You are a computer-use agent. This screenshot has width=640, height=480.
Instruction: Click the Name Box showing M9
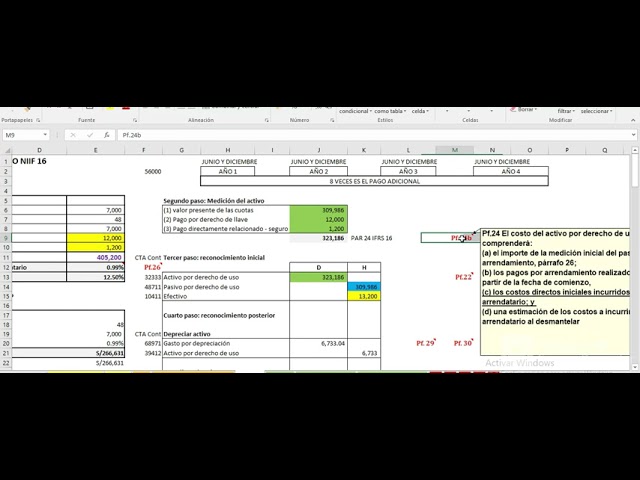click(20, 134)
